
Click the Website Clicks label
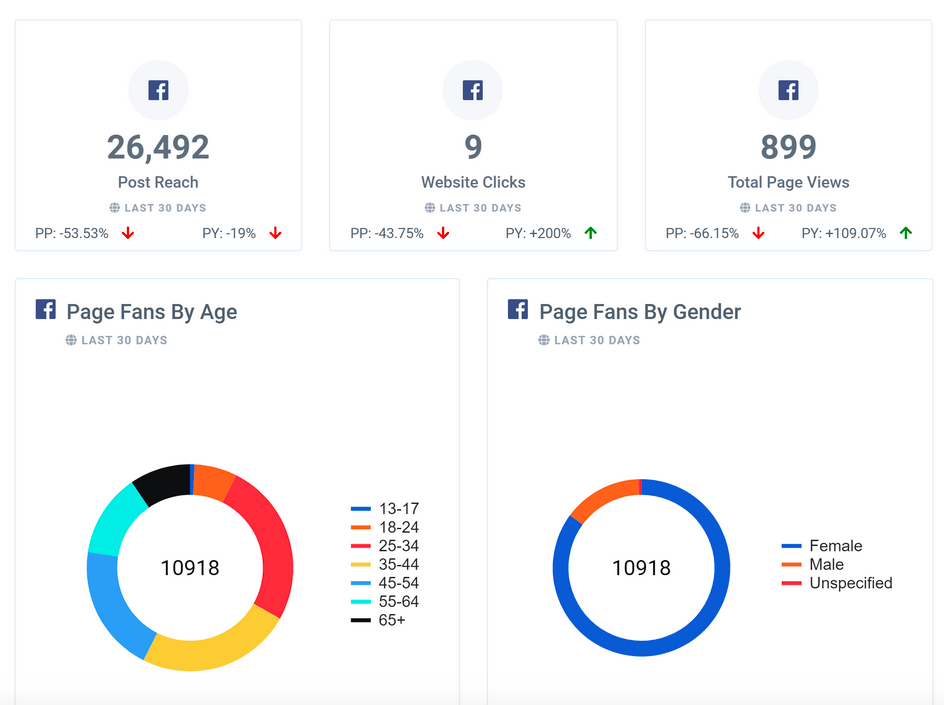473,182
